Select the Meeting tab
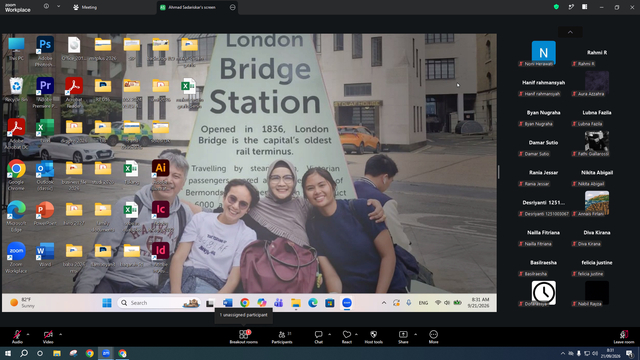640x360 pixels. (x=85, y=7)
